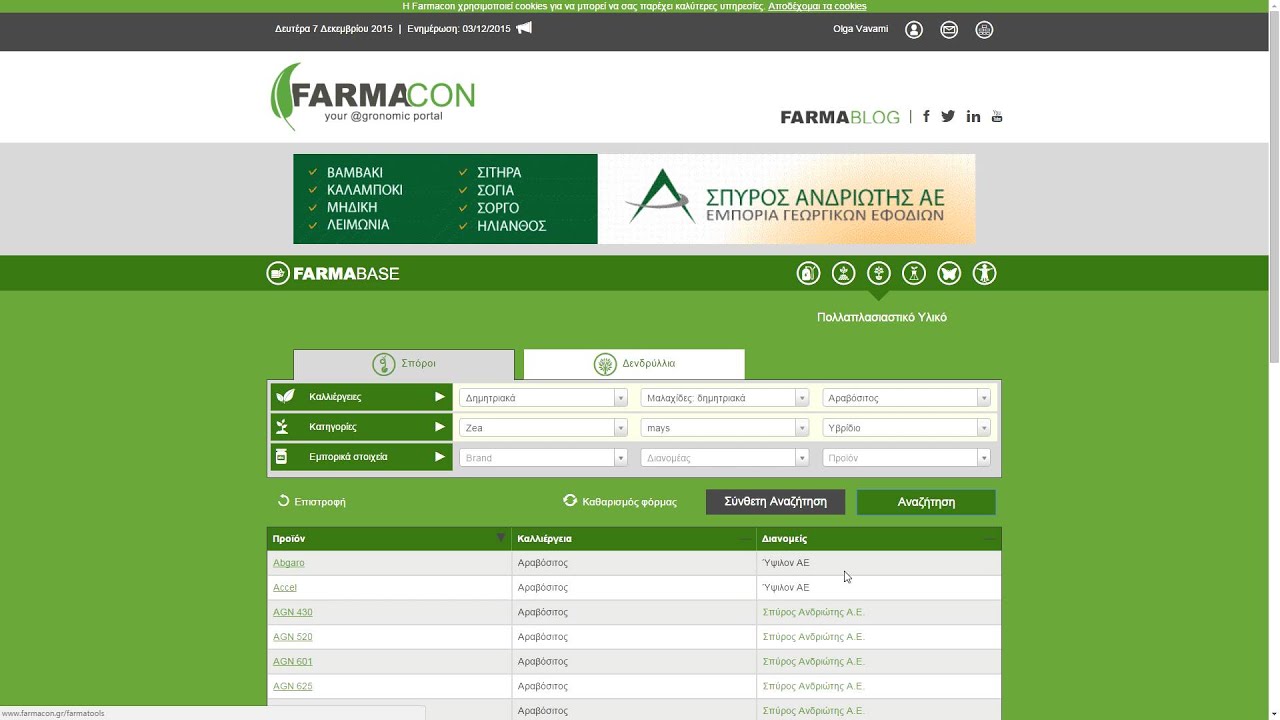Click the Αναζήτηση search button
1280x720 pixels.
[926, 502]
